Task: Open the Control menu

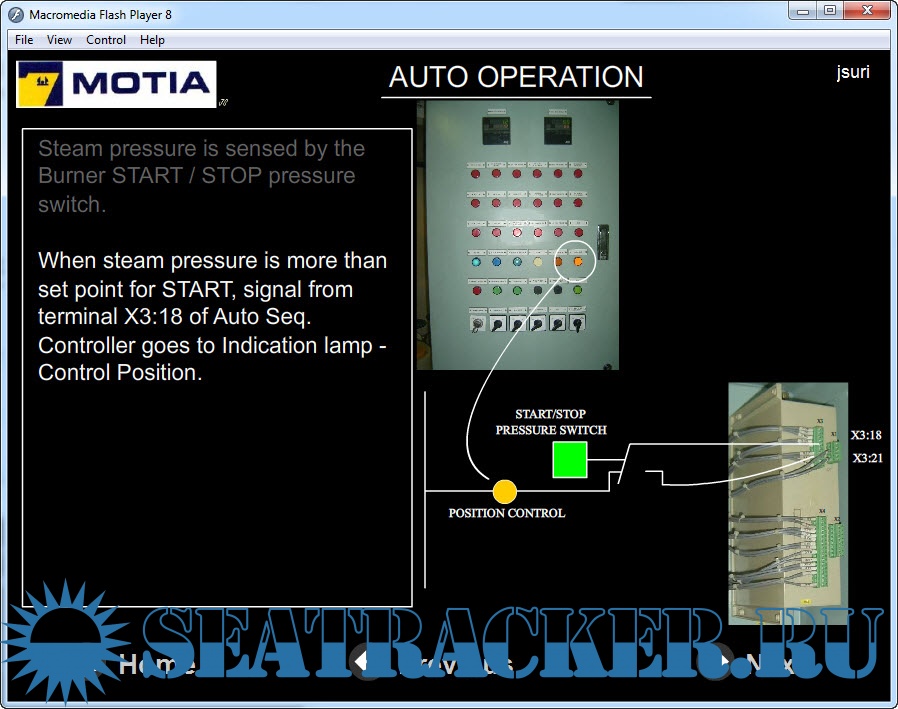Action: pos(106,40)
